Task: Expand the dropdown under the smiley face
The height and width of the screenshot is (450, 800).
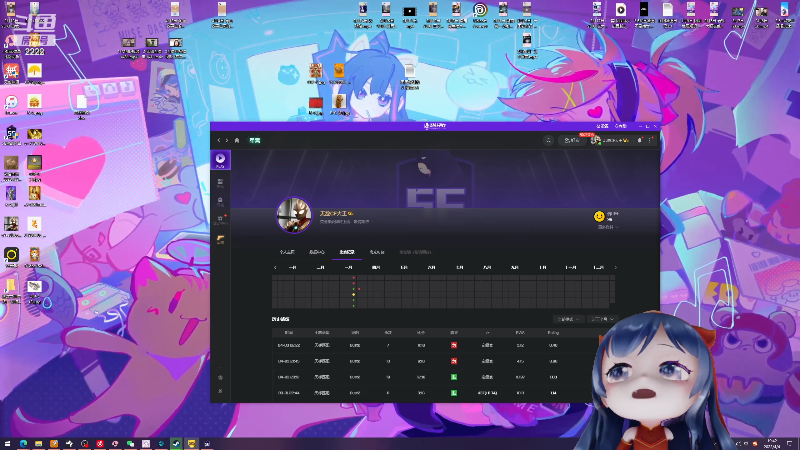Action: (x=608, y=227)
